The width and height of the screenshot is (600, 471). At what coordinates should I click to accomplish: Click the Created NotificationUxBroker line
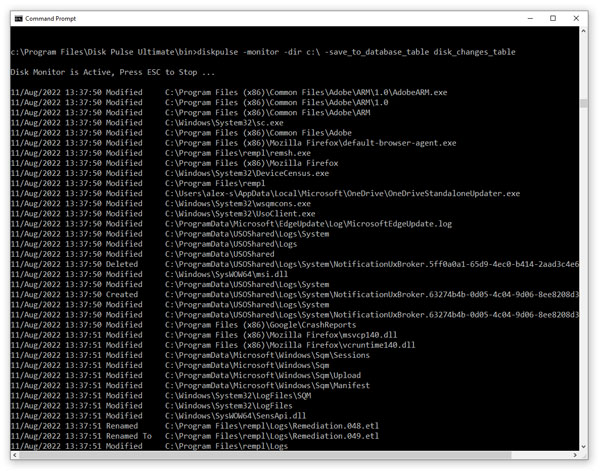coord(295,295)
